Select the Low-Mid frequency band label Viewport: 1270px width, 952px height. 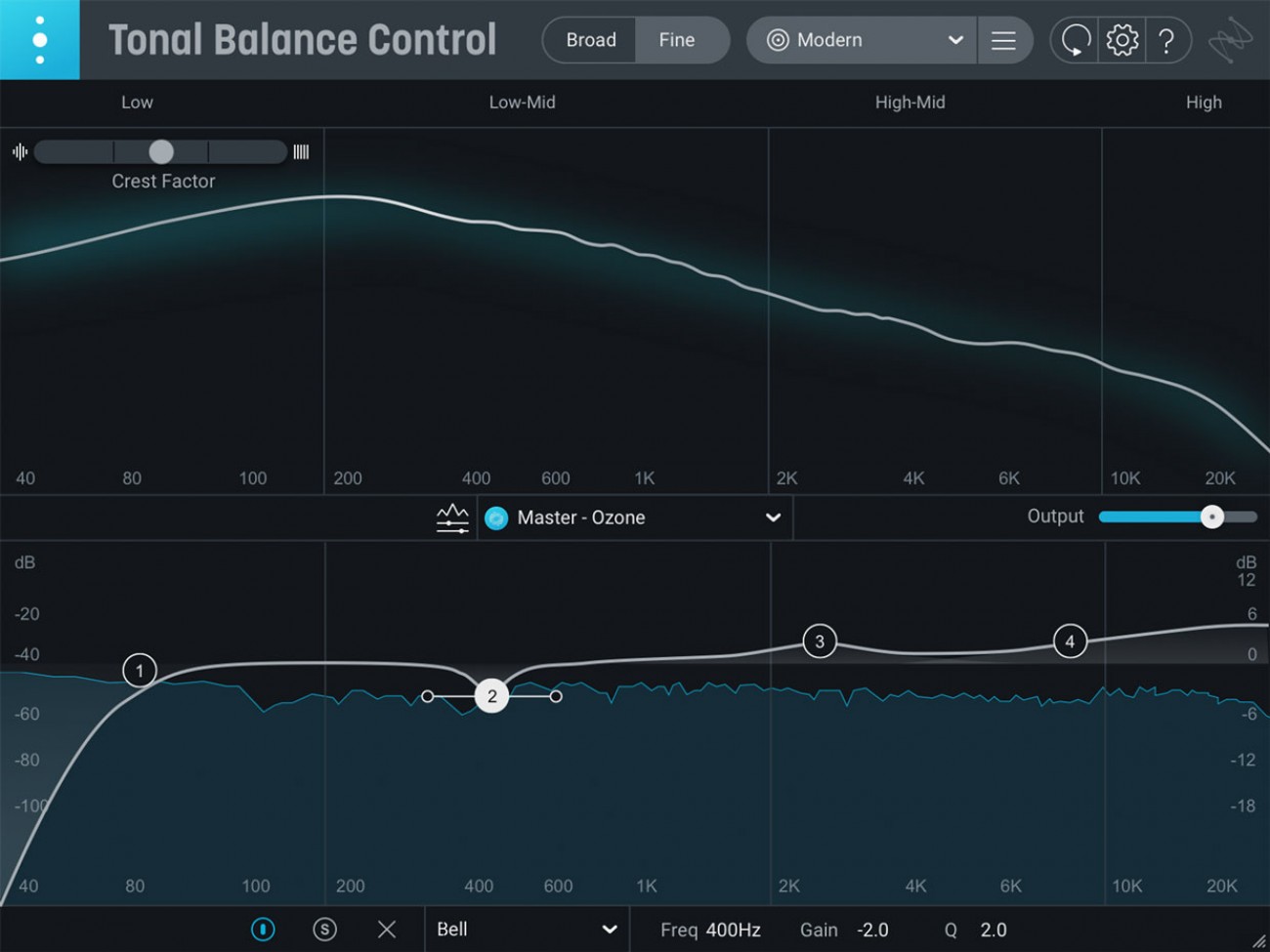tap(522, 102)
